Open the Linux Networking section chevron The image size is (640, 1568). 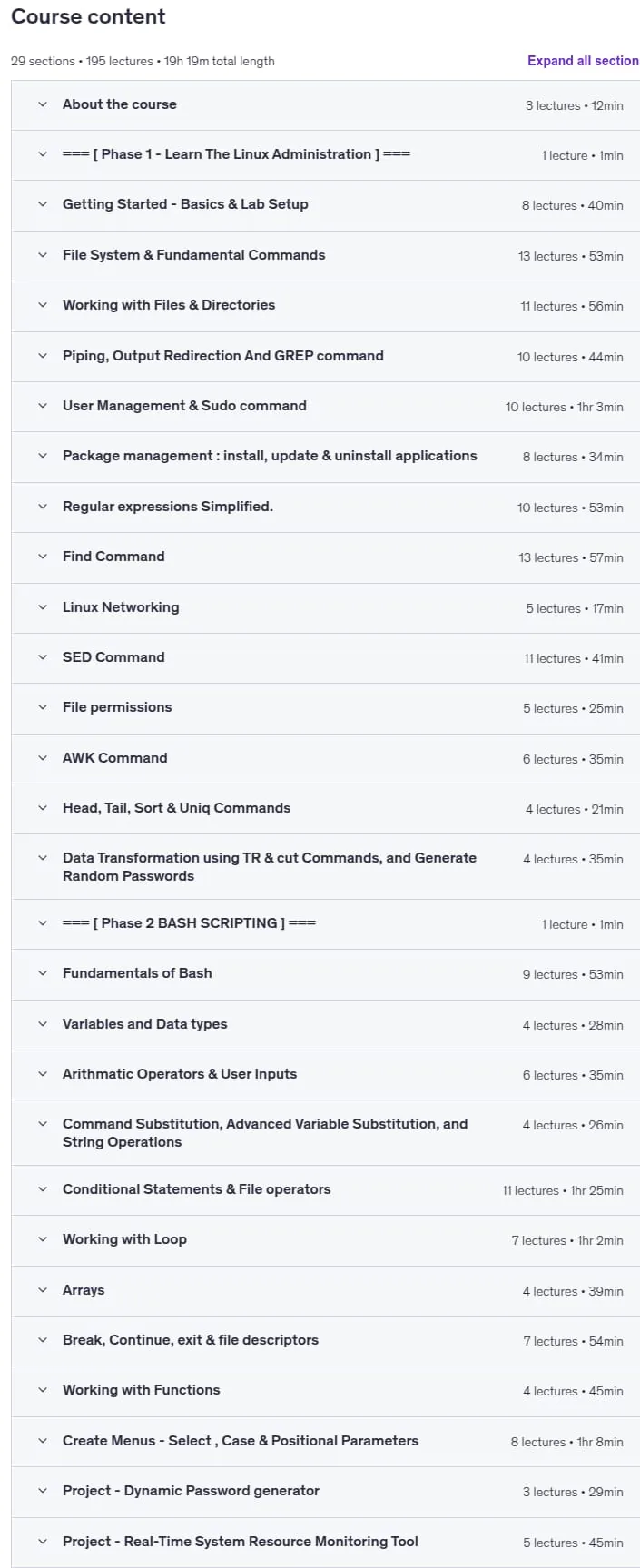click(x=42, y=607)
